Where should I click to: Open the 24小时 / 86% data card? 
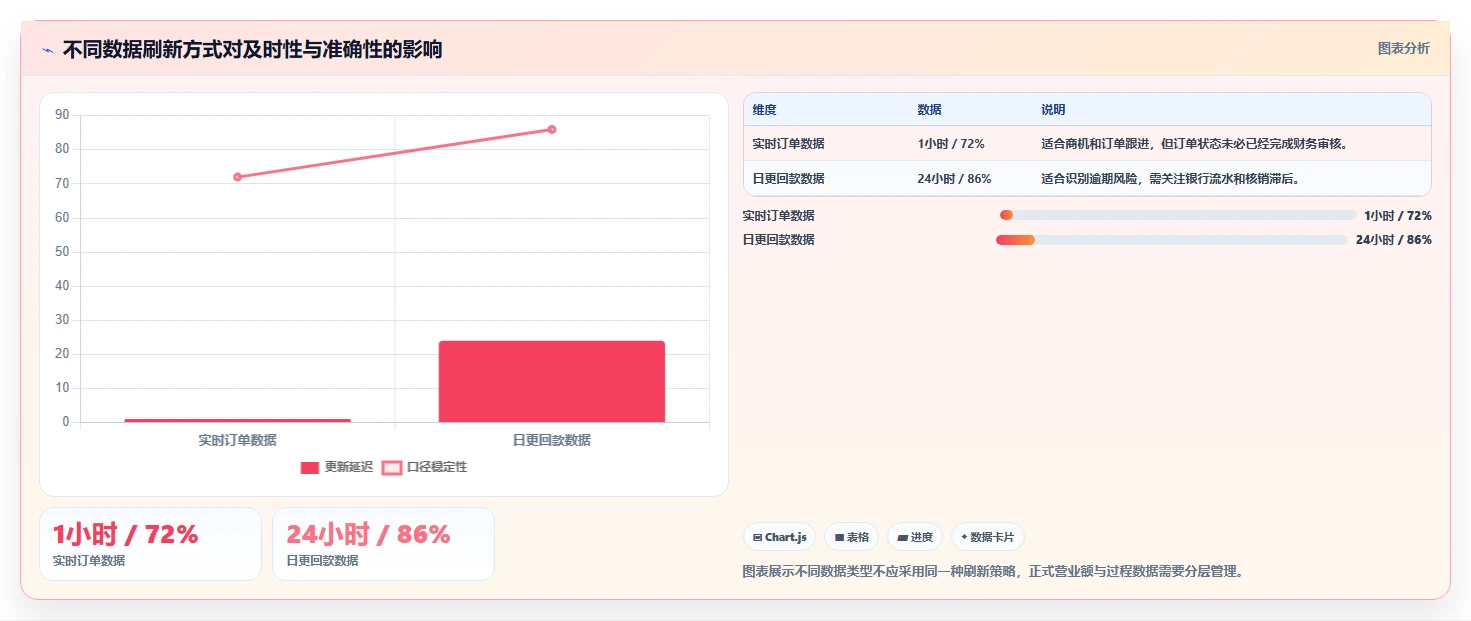(383, 544)
